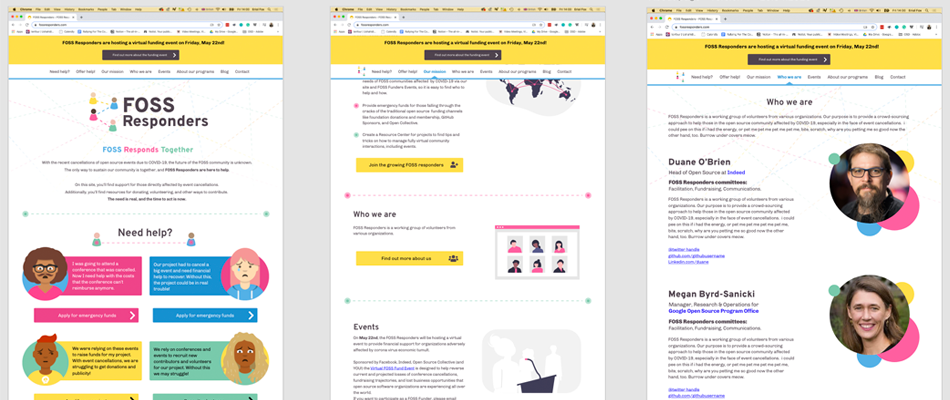Viewport: 950px width, 400px height.
Task: Click the Spotlight search icon in the left window's menu bar
Action: coord(271,10)
